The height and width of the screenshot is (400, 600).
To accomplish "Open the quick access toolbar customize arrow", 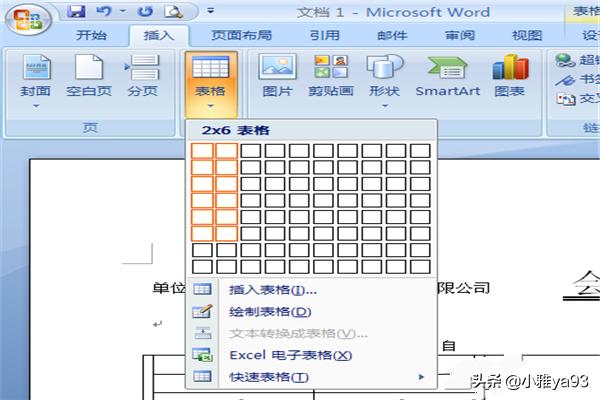I will [x=210, y=13].
